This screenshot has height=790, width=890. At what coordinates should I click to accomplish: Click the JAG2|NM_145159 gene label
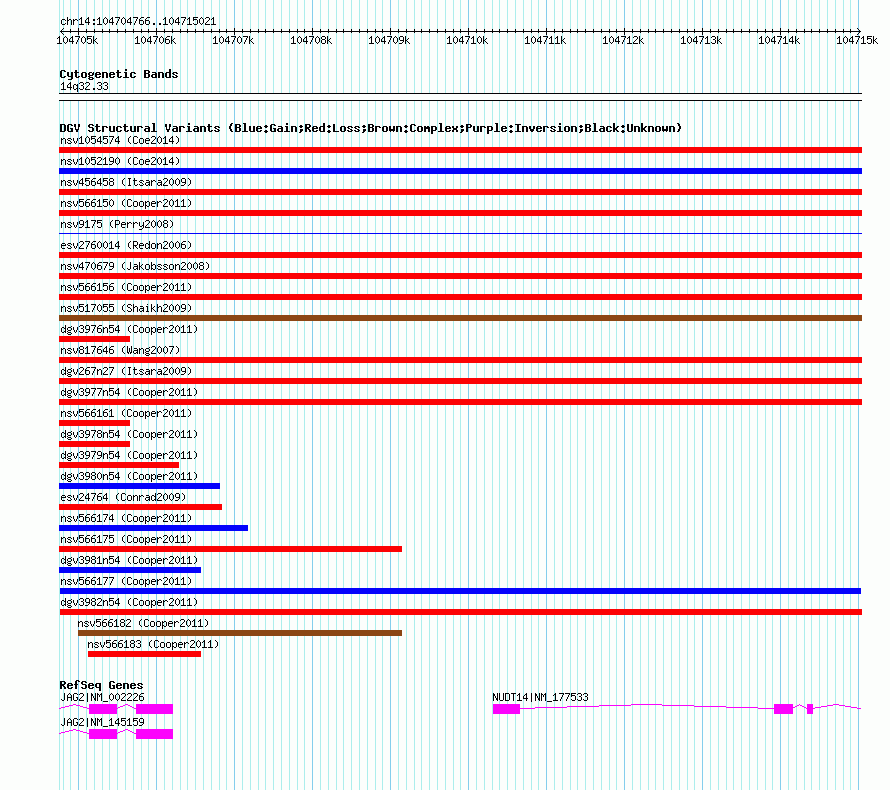coord(102,722)
